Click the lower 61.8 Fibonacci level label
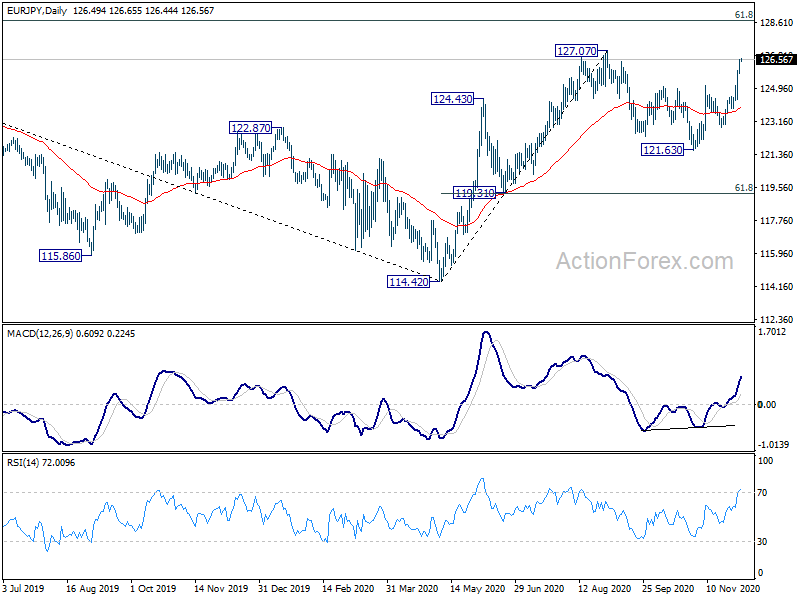The height and width of the screenshot is (600, 800). click(x=744, y=188)
